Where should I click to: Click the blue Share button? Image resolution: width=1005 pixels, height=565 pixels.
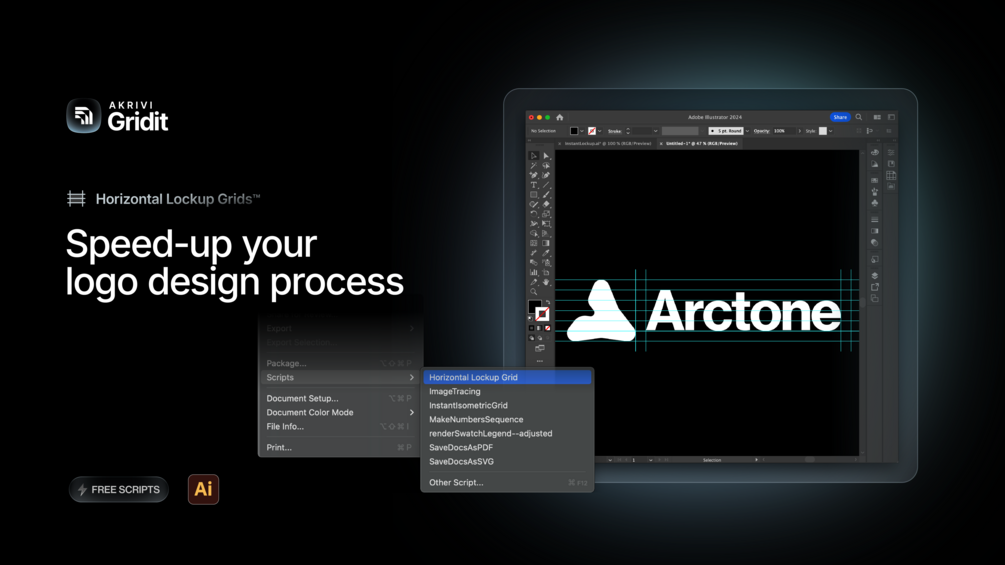click(840, 117)
